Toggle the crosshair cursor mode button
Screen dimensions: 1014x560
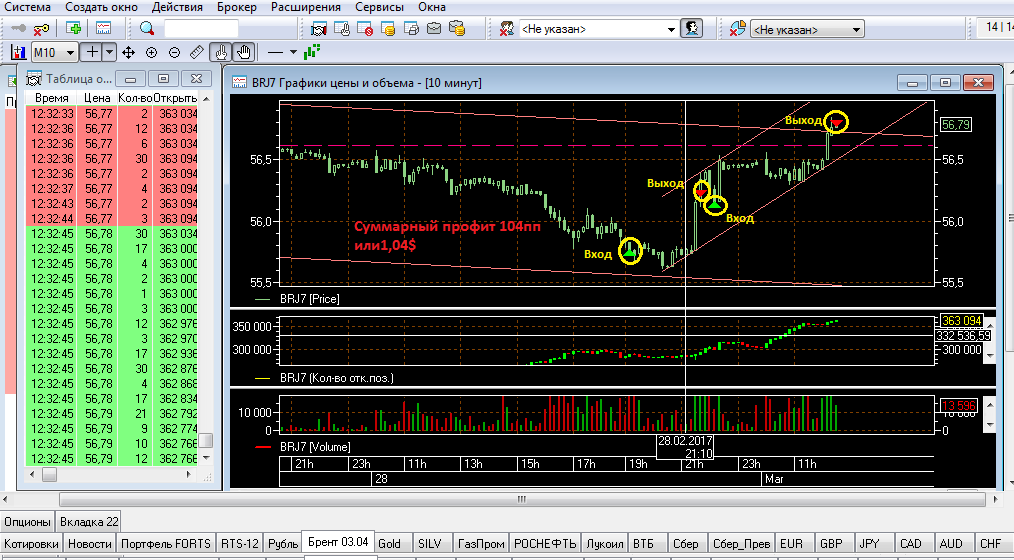(92, 52)
